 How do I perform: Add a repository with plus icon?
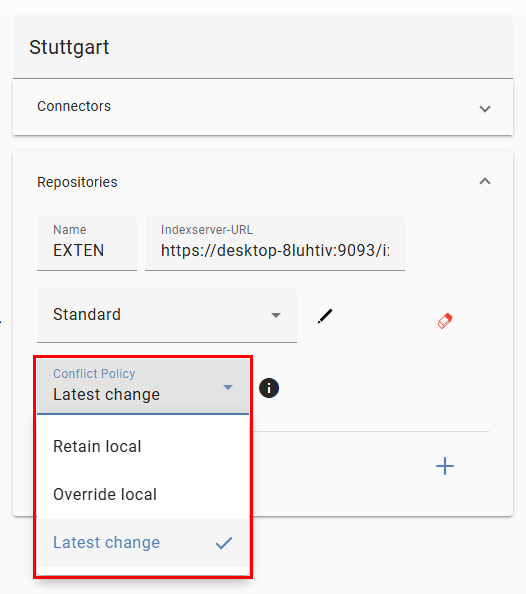[x=445, y=466]
